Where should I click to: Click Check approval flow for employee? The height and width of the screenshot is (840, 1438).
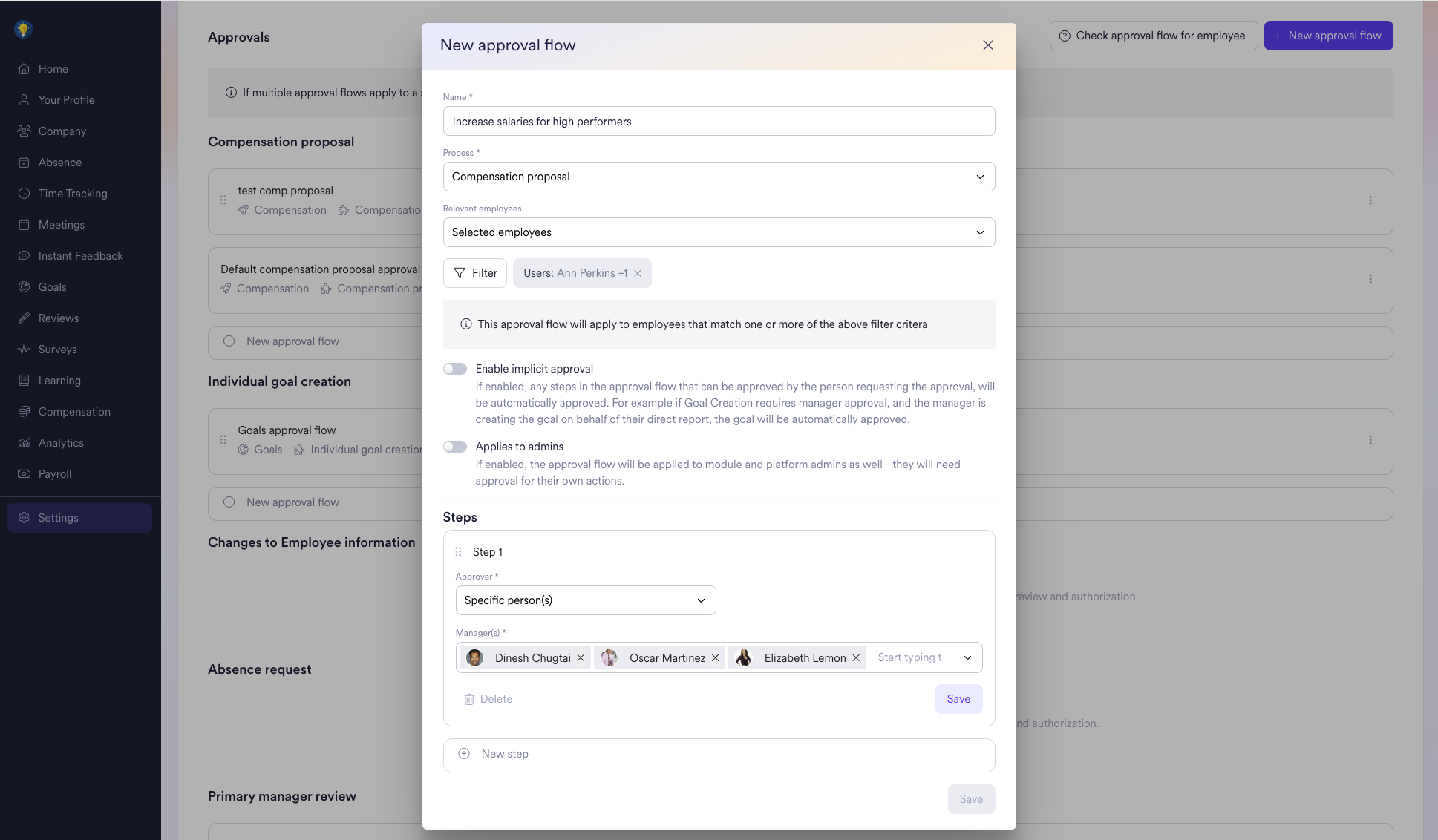click(1153, 36)
